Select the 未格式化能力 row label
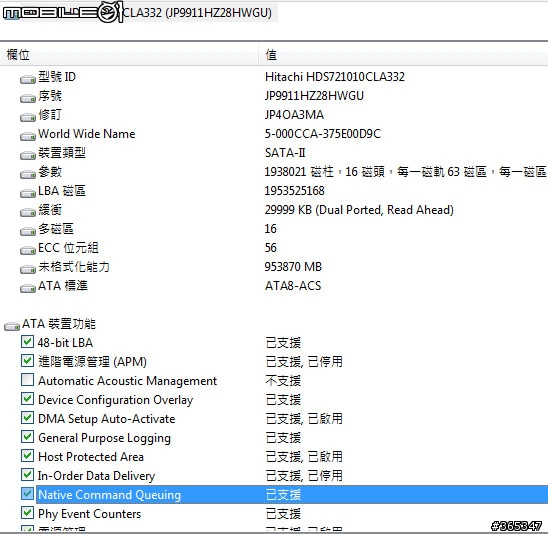Viewport: 548px width, 534px height. [74, 267]
